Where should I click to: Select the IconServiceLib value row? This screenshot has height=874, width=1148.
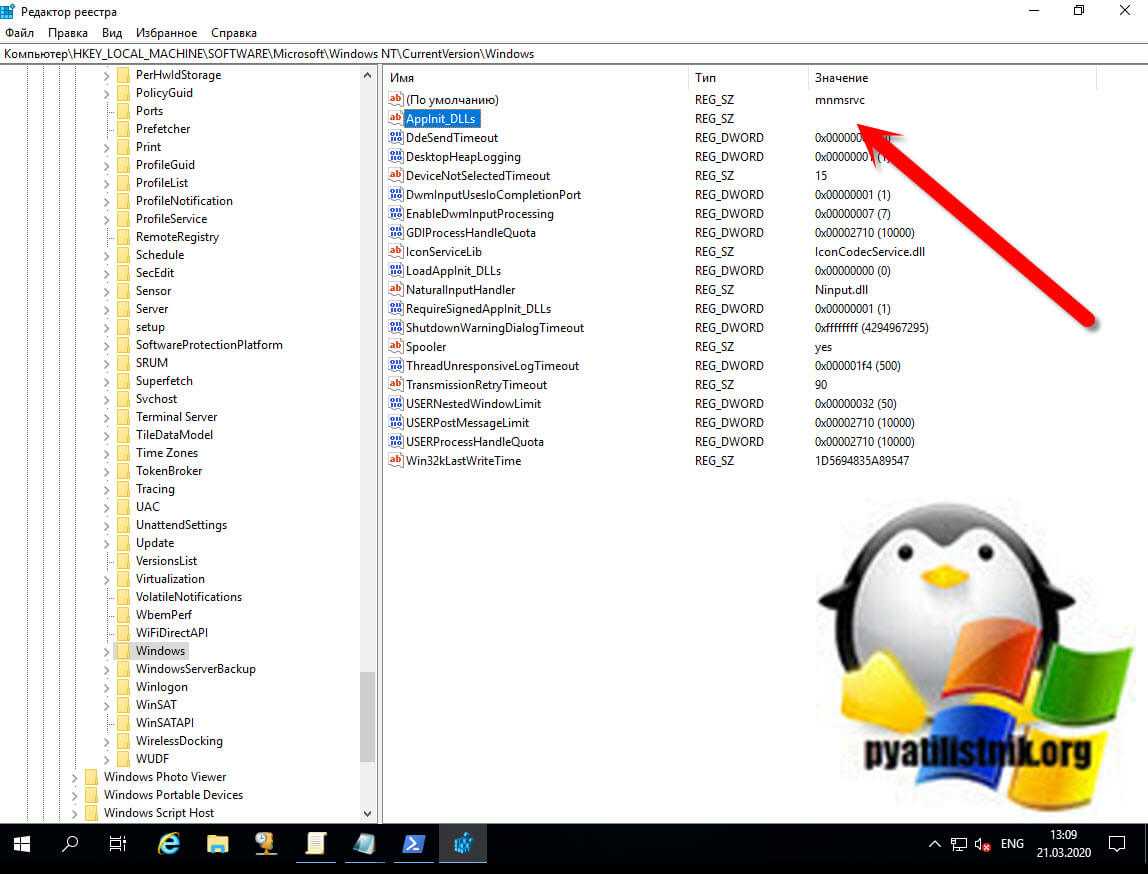click(443, 252)
